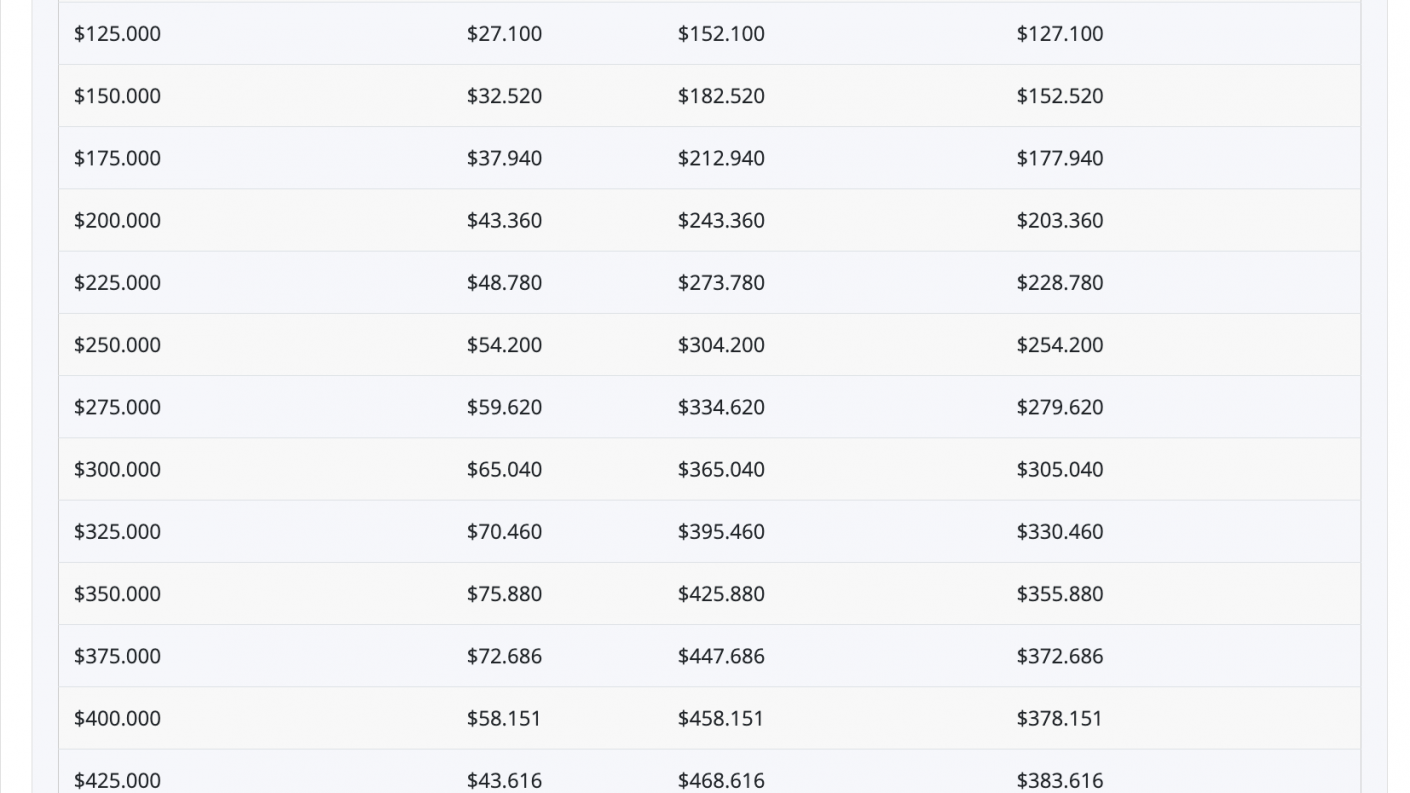Select the $254.200 table value
Image resolution: width=1410 pixels, height=793 pixels.
pos(1060,345)
